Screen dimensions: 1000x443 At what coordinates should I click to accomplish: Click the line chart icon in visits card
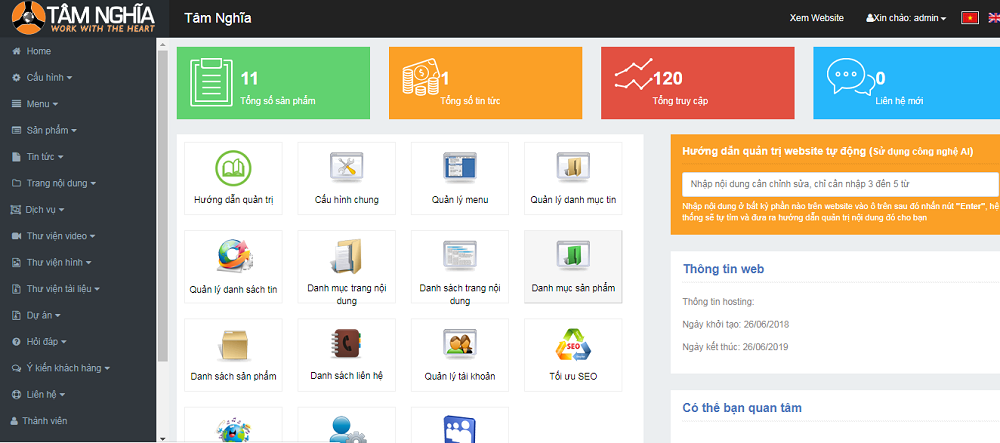(635, 75)
